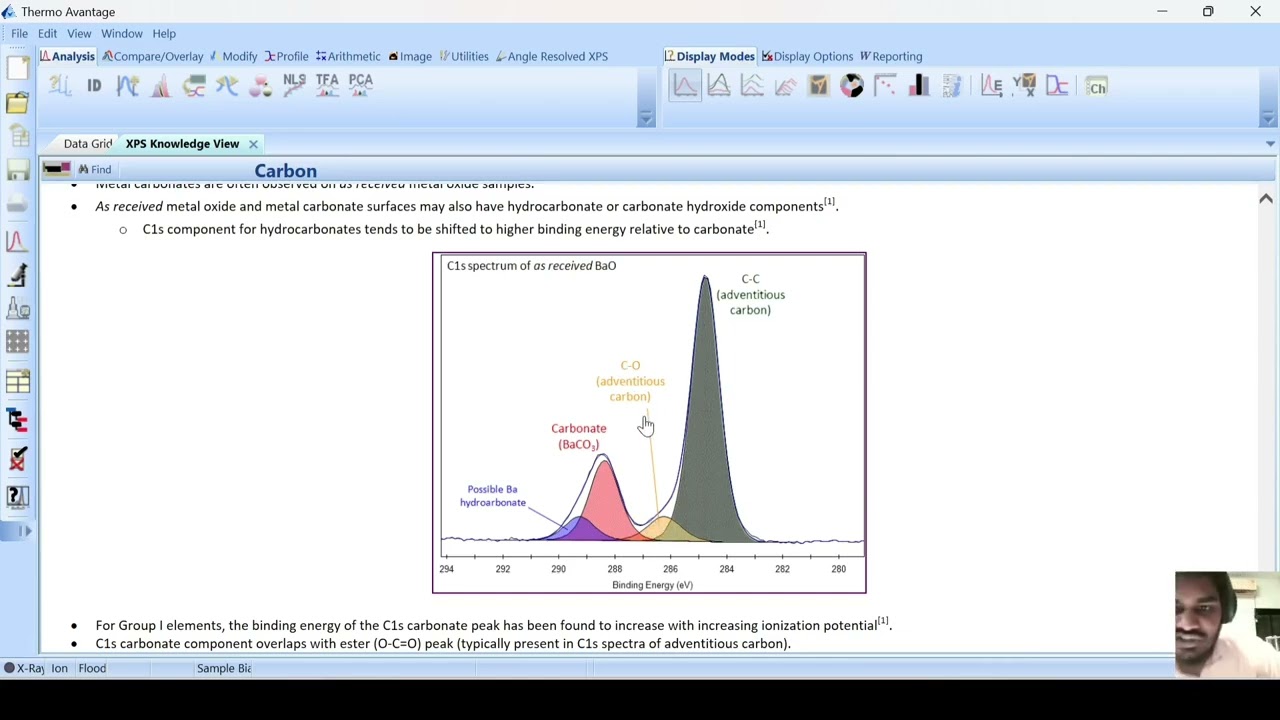This screenshot has width=1280, height=720.
Task: Click the checkmark-and-cross icon in sidebar
Action: pyautogui.click(x=17, y=458)
